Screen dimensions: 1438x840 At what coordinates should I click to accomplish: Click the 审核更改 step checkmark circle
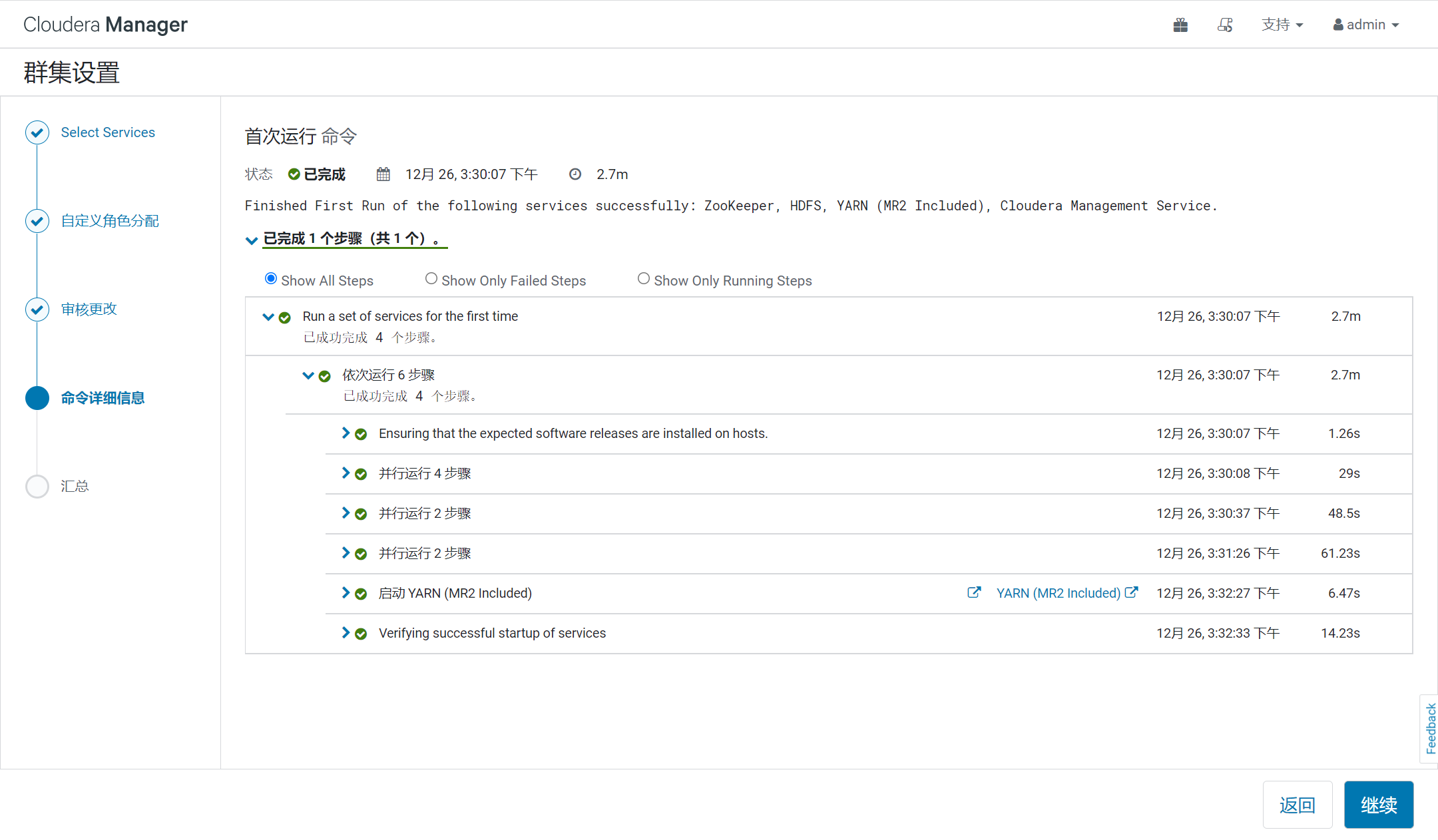[37, 310]
